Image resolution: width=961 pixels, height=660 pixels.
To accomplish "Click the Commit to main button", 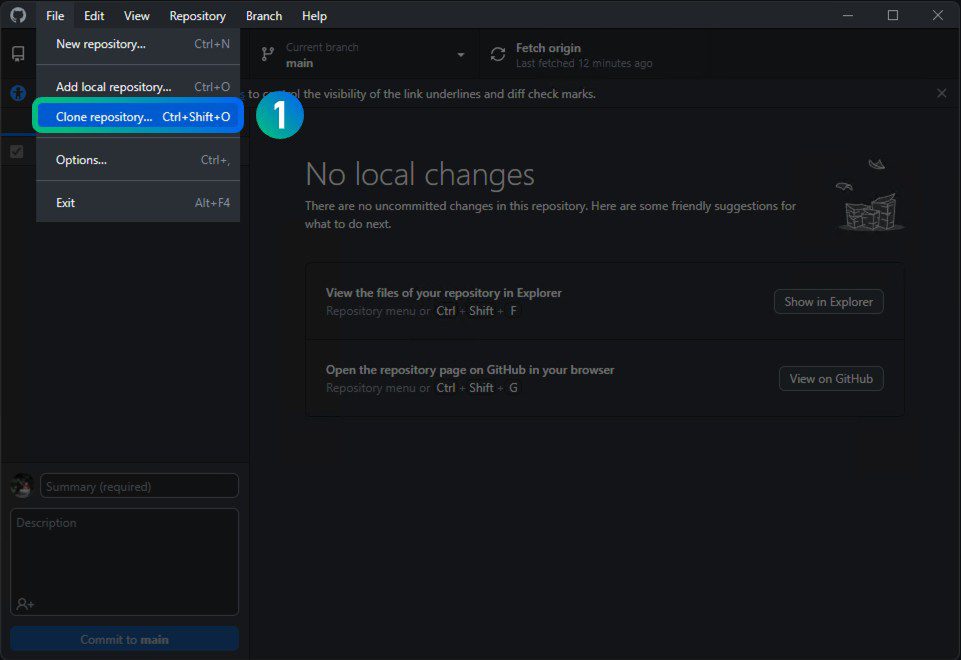I will tap(124, 639).
